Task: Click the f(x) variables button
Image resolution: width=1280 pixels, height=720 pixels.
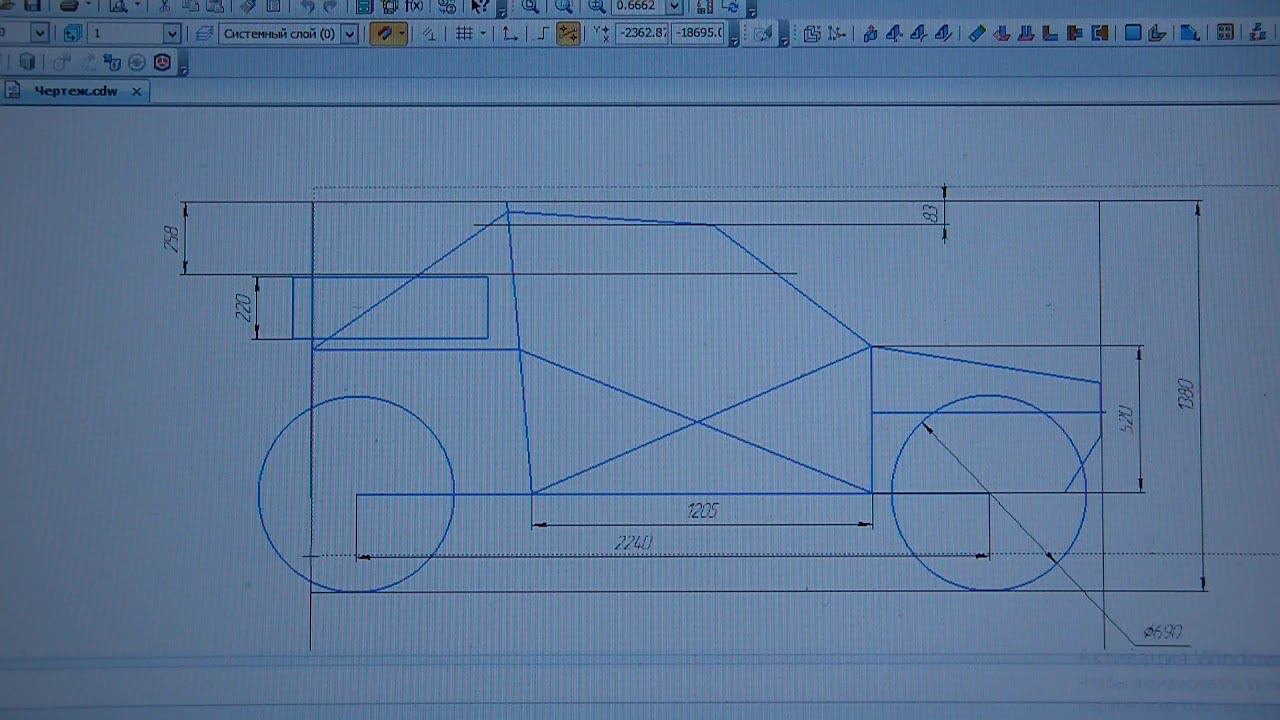Action: (413, 6)
